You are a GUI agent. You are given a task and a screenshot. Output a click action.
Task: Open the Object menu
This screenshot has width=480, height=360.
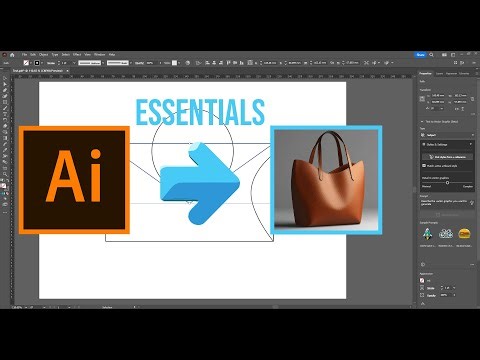coord(44,54)
